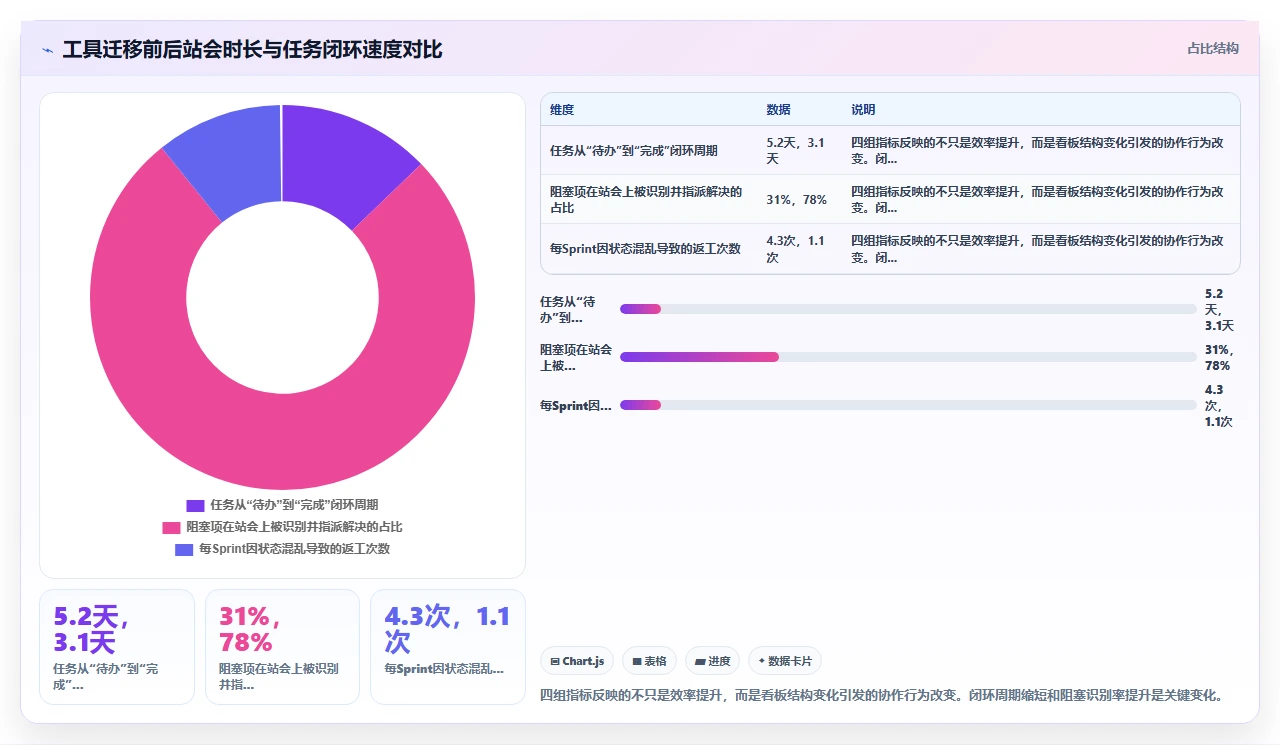Select the 表格 tag chip

click(649, 661)
